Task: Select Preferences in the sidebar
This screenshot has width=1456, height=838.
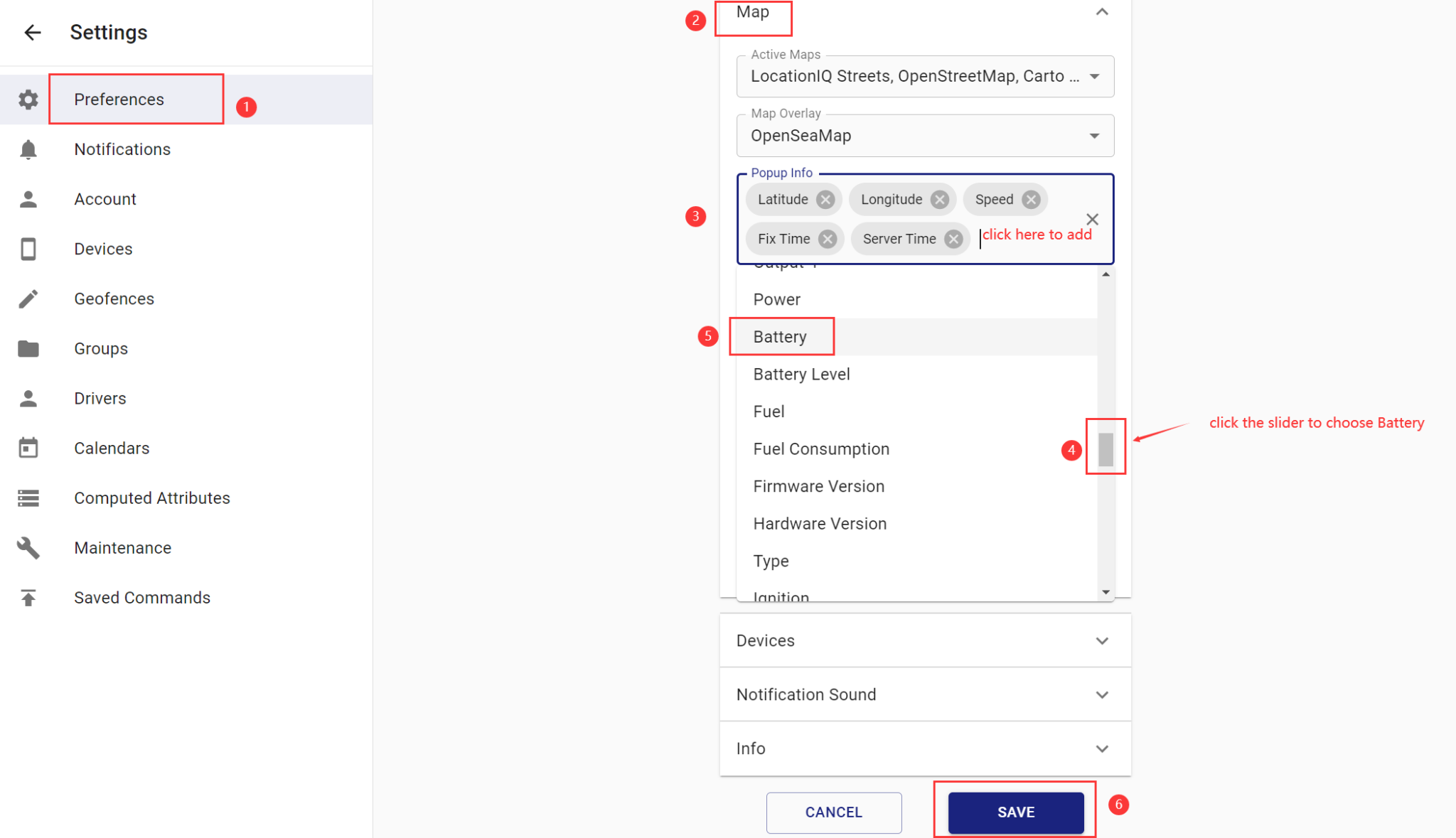Action: point(119,100)
